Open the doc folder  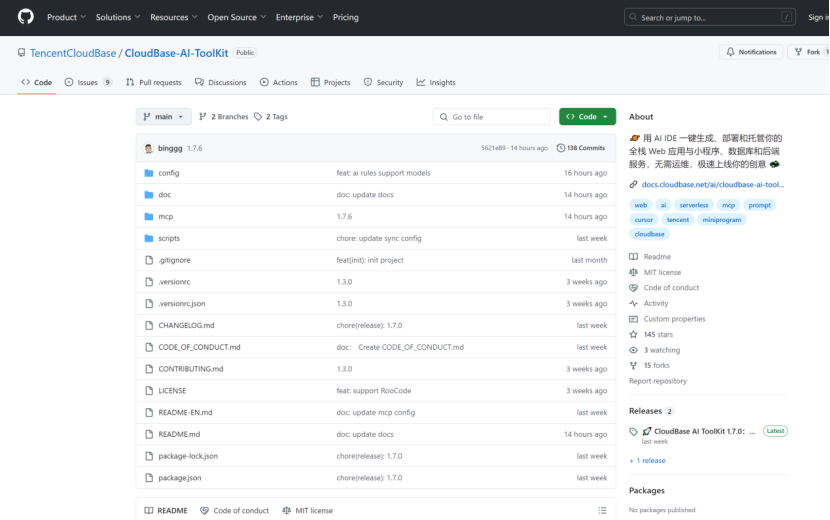pos(165,195)
